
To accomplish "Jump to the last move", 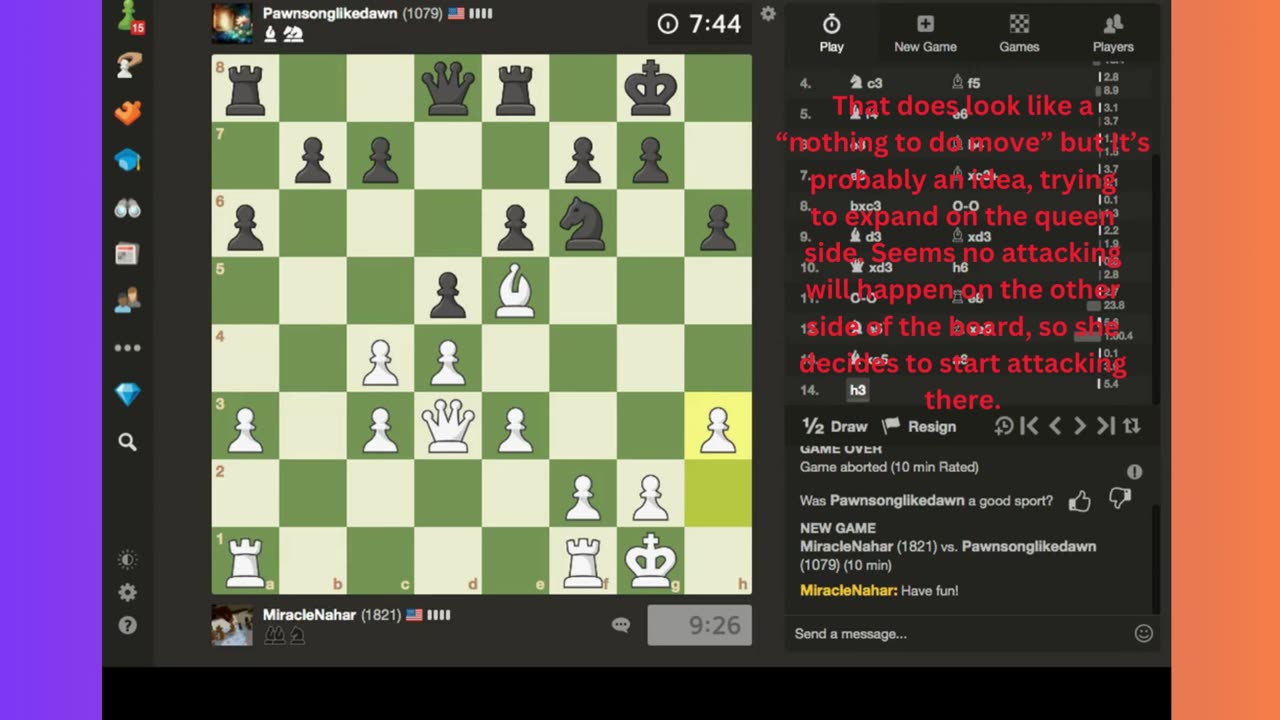I will [x=1105, y=427].
